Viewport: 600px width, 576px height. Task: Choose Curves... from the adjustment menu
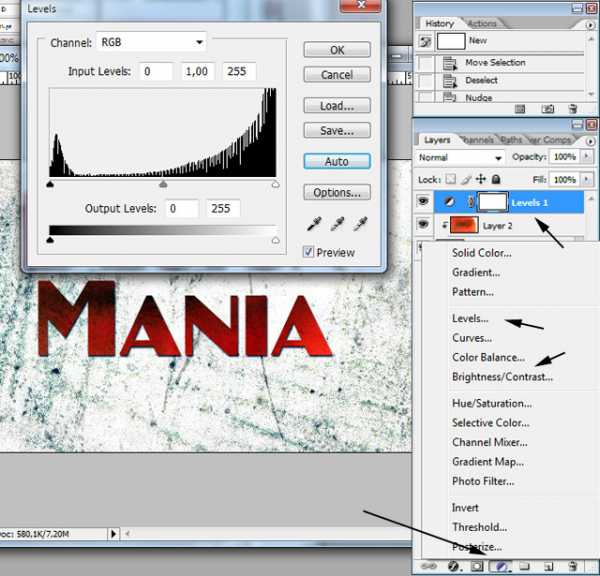471,338
